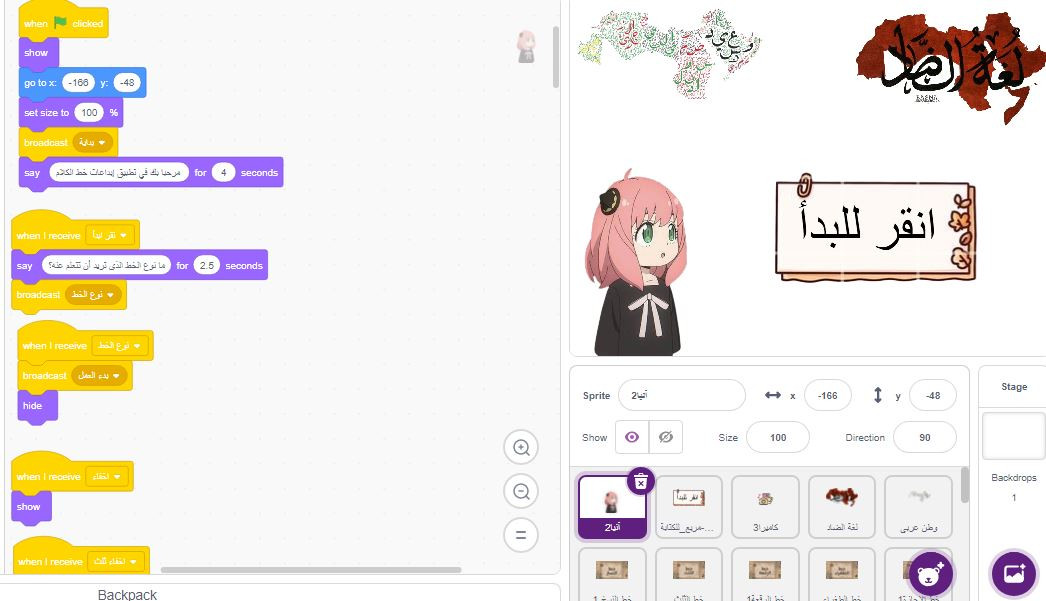Open the نقر ابدأ receive message dropdown
This screenshot has width=1046, height=601.
tap(111, 235)
